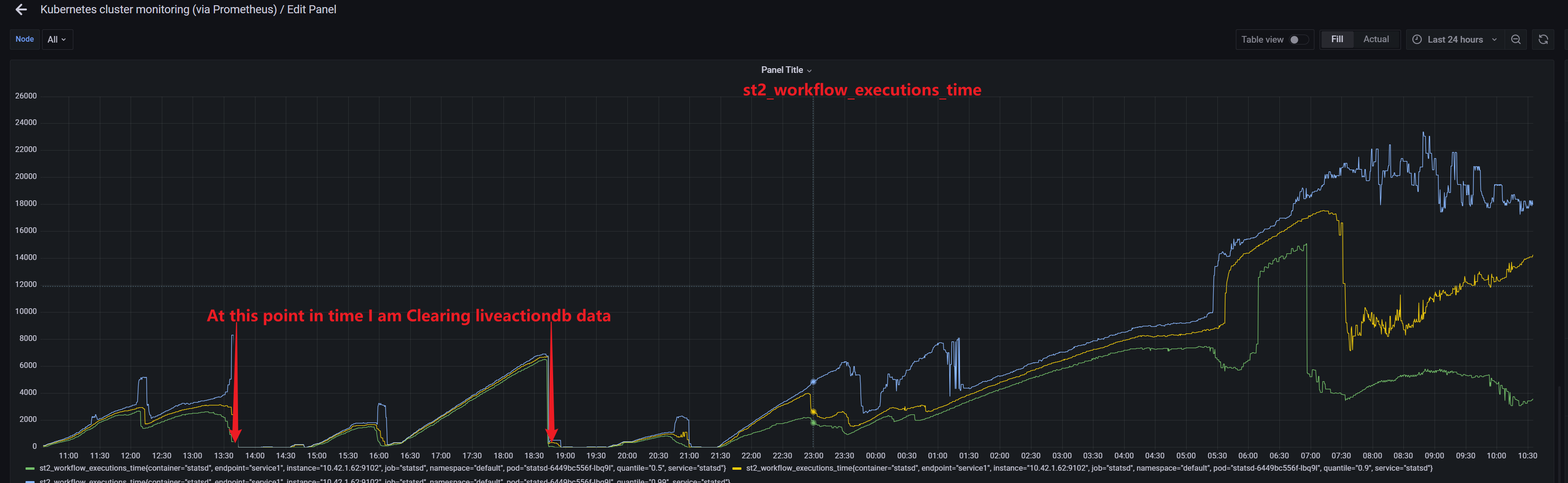Viewport: 1568px width, 483px height.
Task: Click the highlighted blue data point near 23:00
Action: [x=813, y=382]
